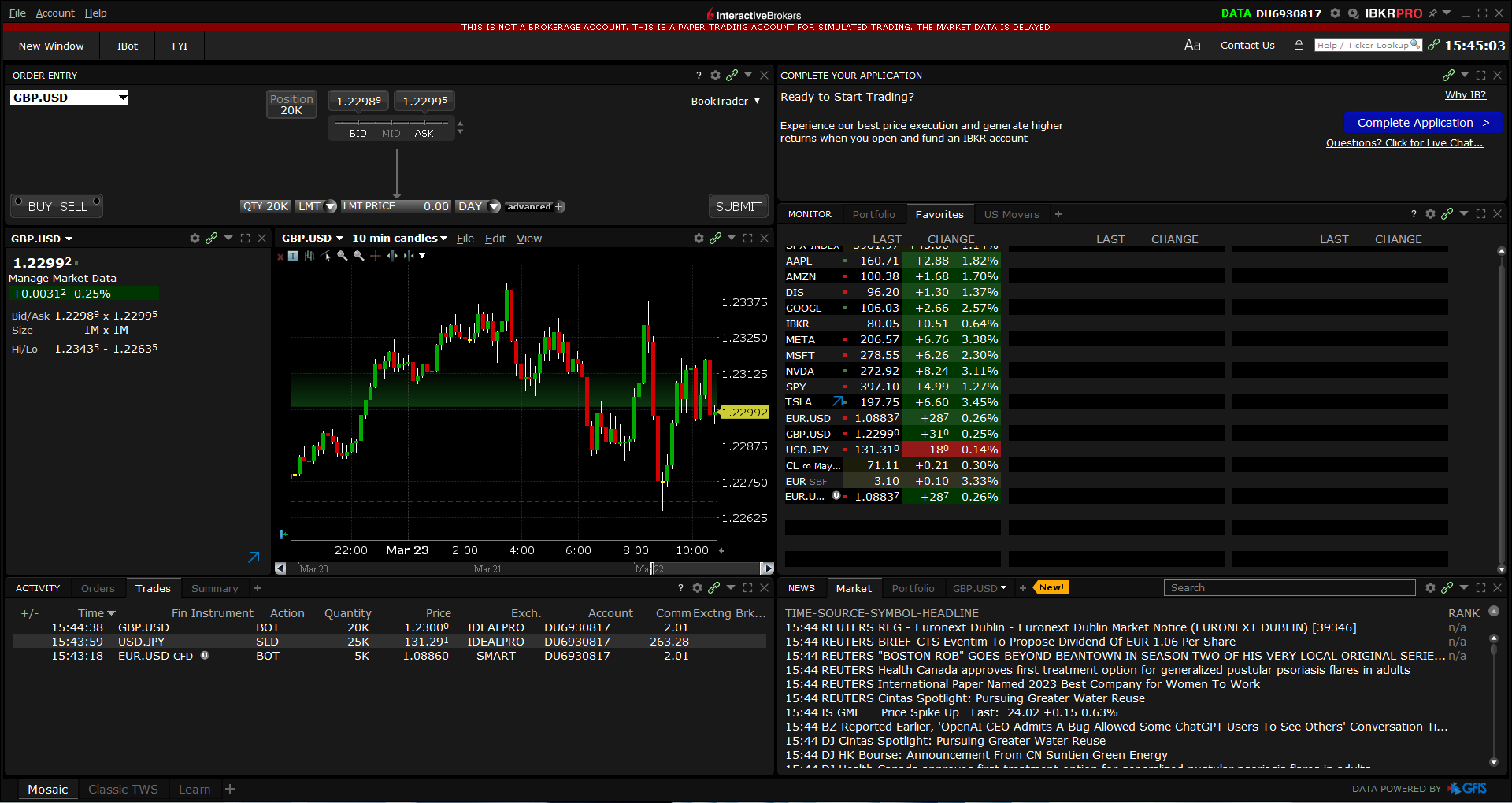
Task: Open chart panel settings gear
Action: click(x=699, y=239)
